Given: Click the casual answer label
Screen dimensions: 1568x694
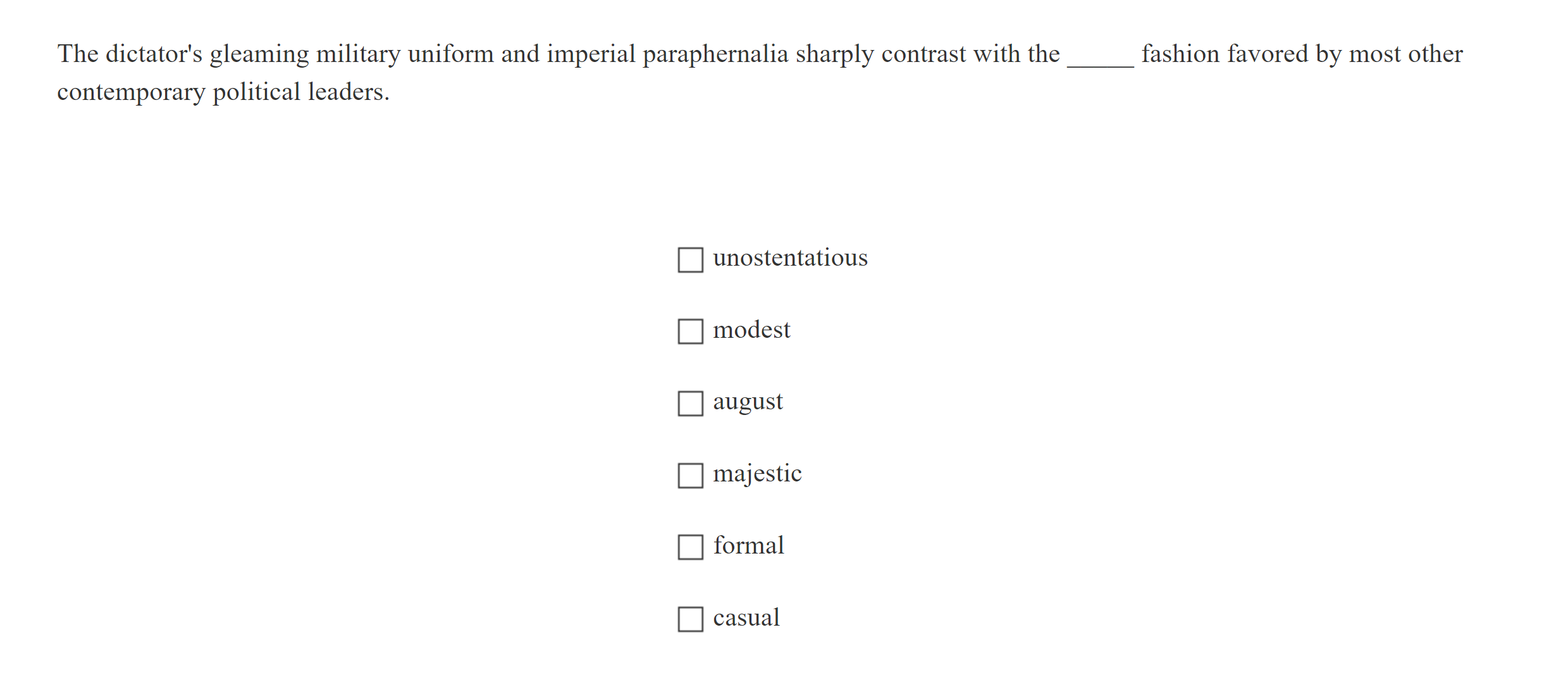Looking at the screenshot, I should [746, 617].
